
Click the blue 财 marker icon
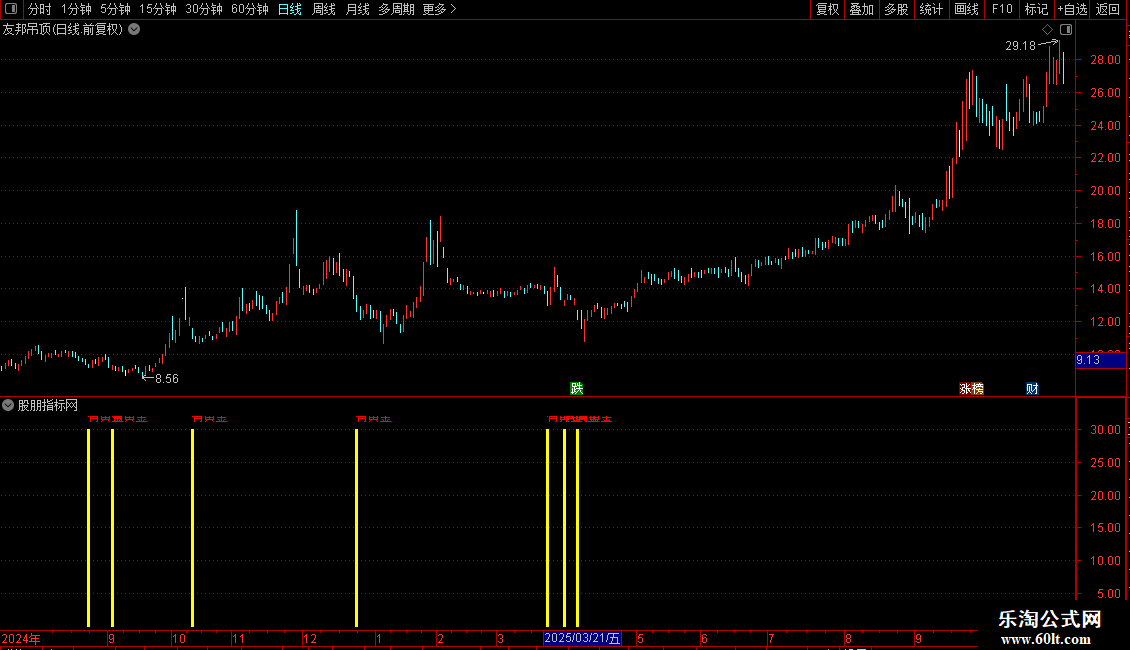(x=1033, y=389)
